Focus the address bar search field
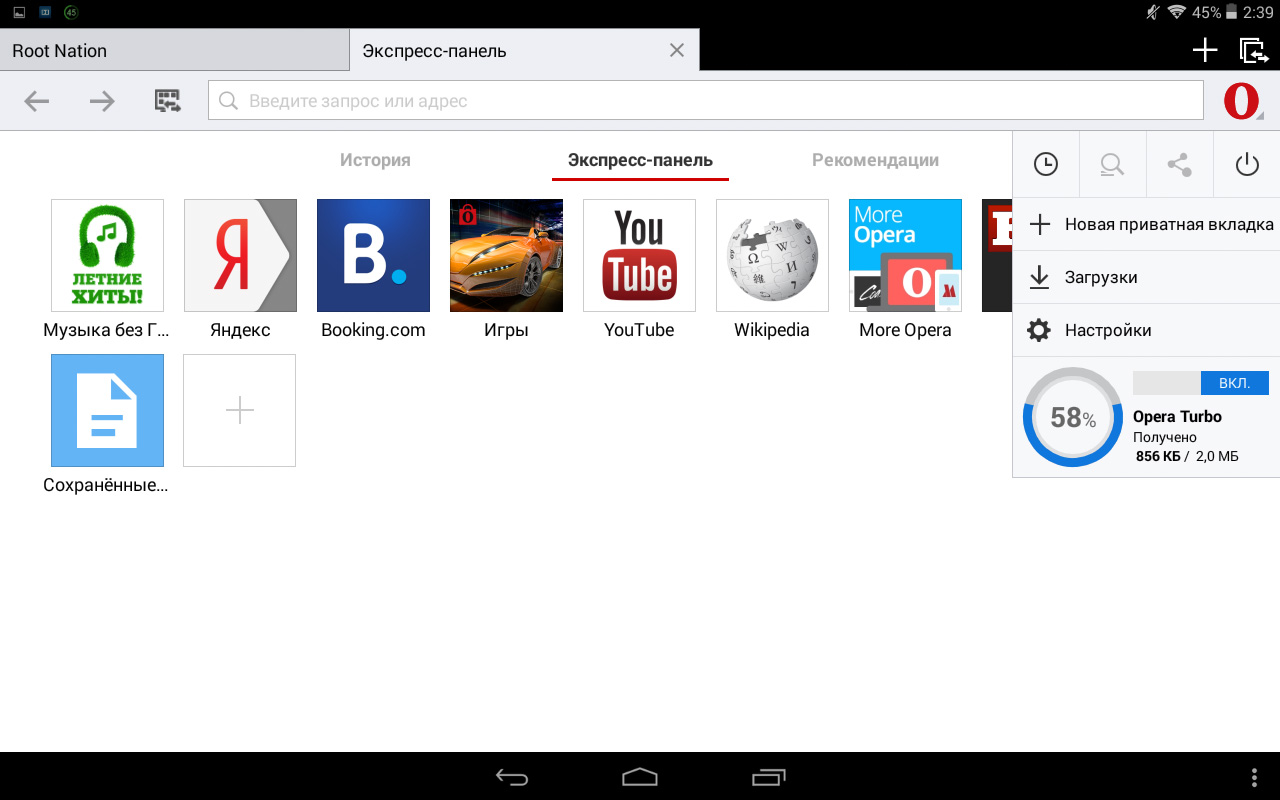Screen dimensions: 1280x800 click(705, 100)
